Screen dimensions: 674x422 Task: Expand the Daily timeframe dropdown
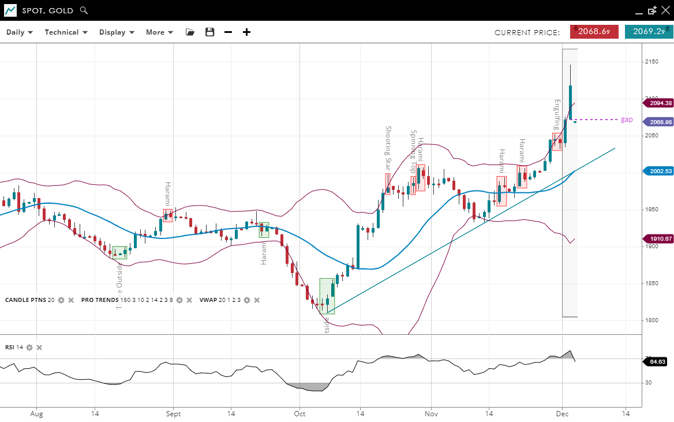point(19,32)
